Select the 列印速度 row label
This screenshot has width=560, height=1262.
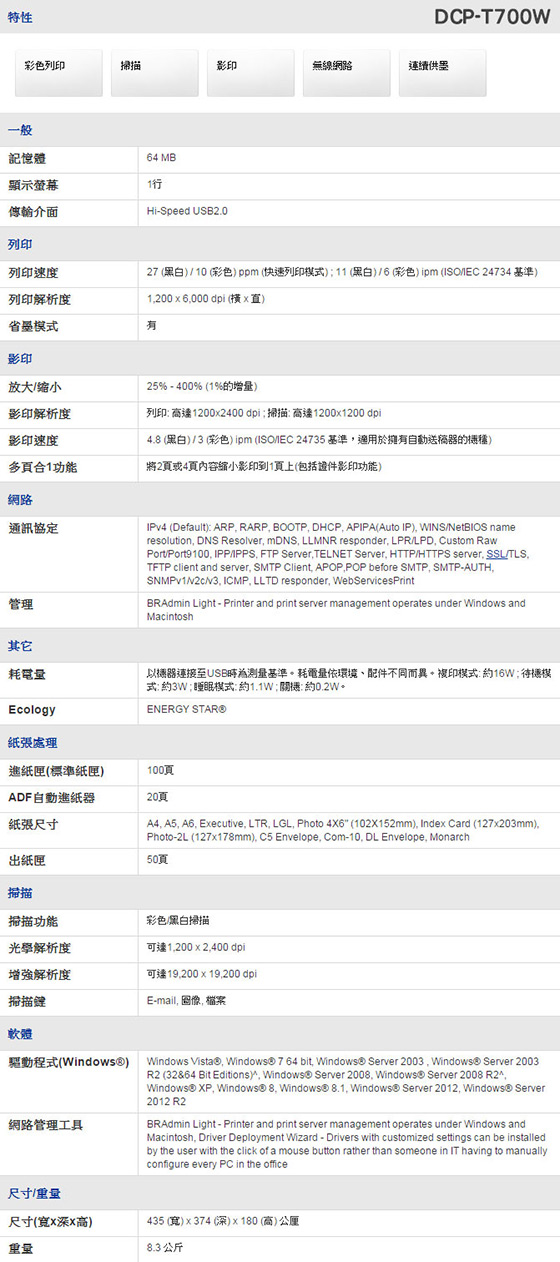(x=33, y=273)
